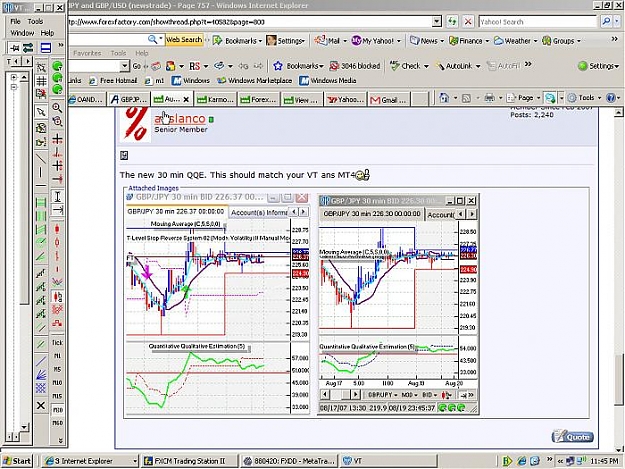Switch chart to M30 timeframe
Viewport: 625px width, 469px height.
click(x=57, y=410)
